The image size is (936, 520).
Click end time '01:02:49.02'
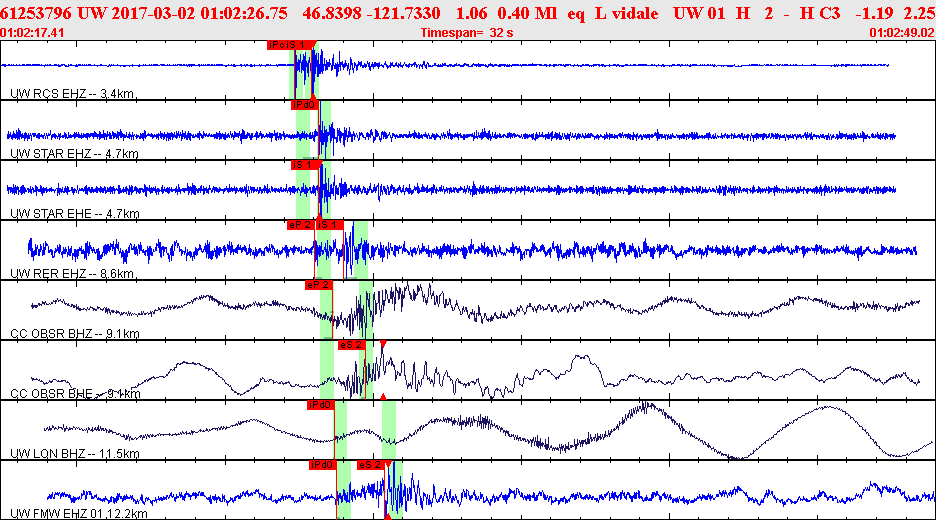pyautogui.click(x=902, y=33)
